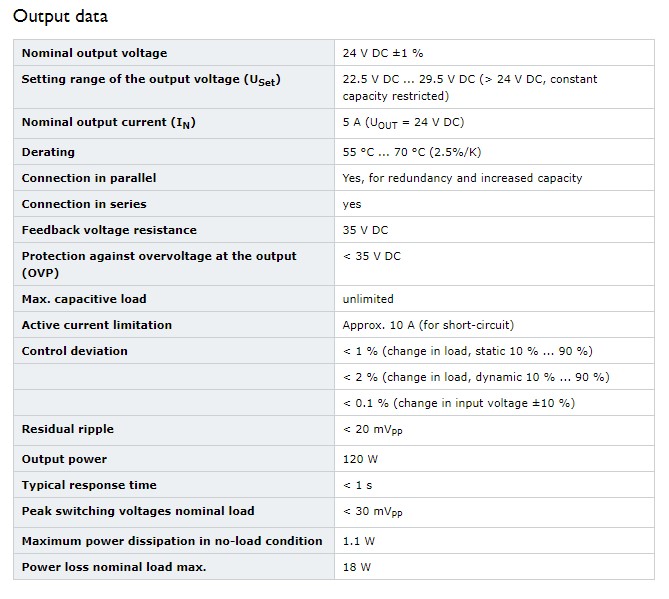
Task: Click the Protection against overvoltage OVP label
Action: click(159, 264)
